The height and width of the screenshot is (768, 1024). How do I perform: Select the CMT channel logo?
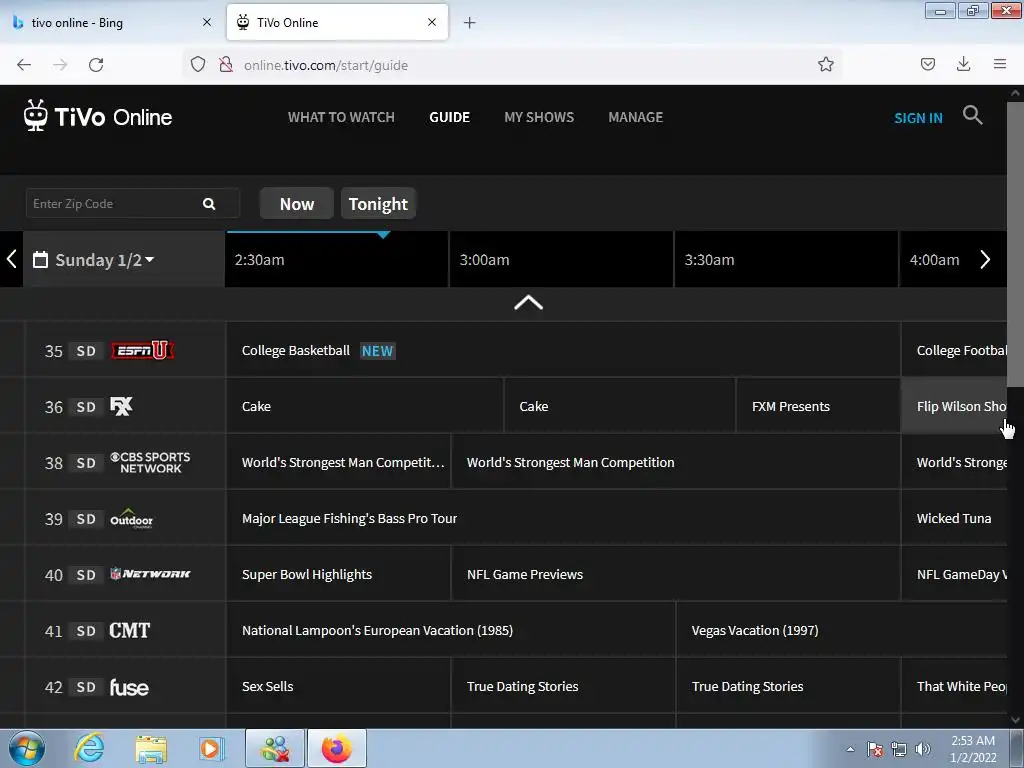pos(129,630)
